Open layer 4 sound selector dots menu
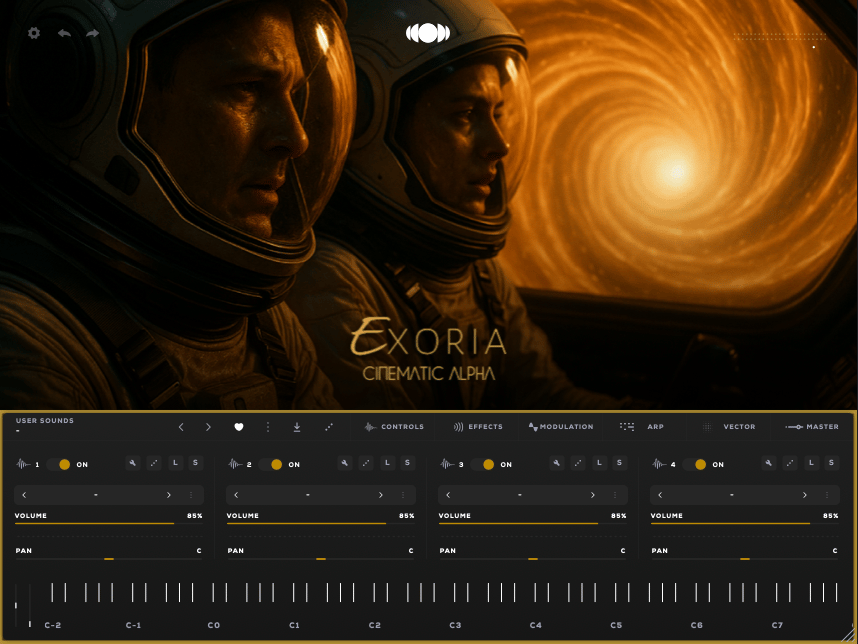Image resolution: width=858 pixels, height=644 pixels. (827, 495)
